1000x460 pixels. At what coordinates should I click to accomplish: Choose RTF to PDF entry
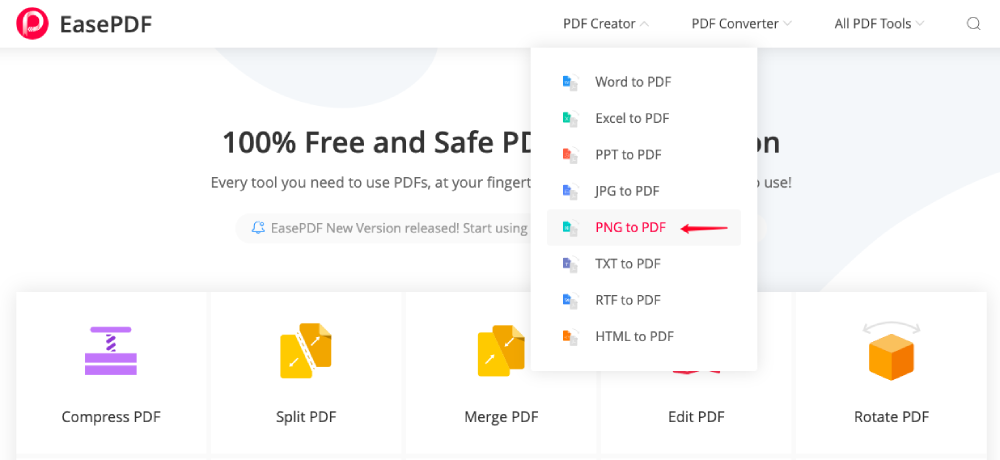coord(627,300)
